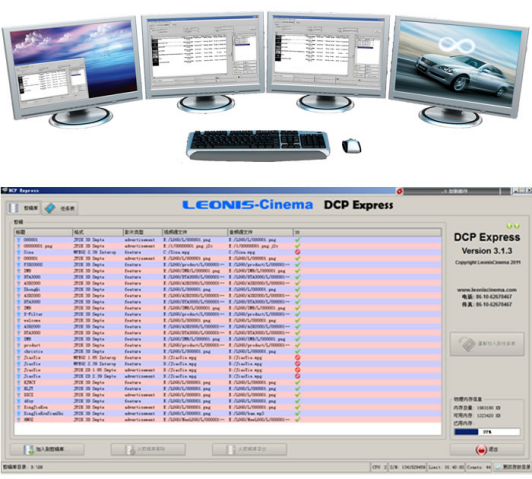Screen dimensions: 532x479
Task: Click the red icon in JiaoJia MPEG2 1.85 Interop row
Action: click(x=298, y=358)
